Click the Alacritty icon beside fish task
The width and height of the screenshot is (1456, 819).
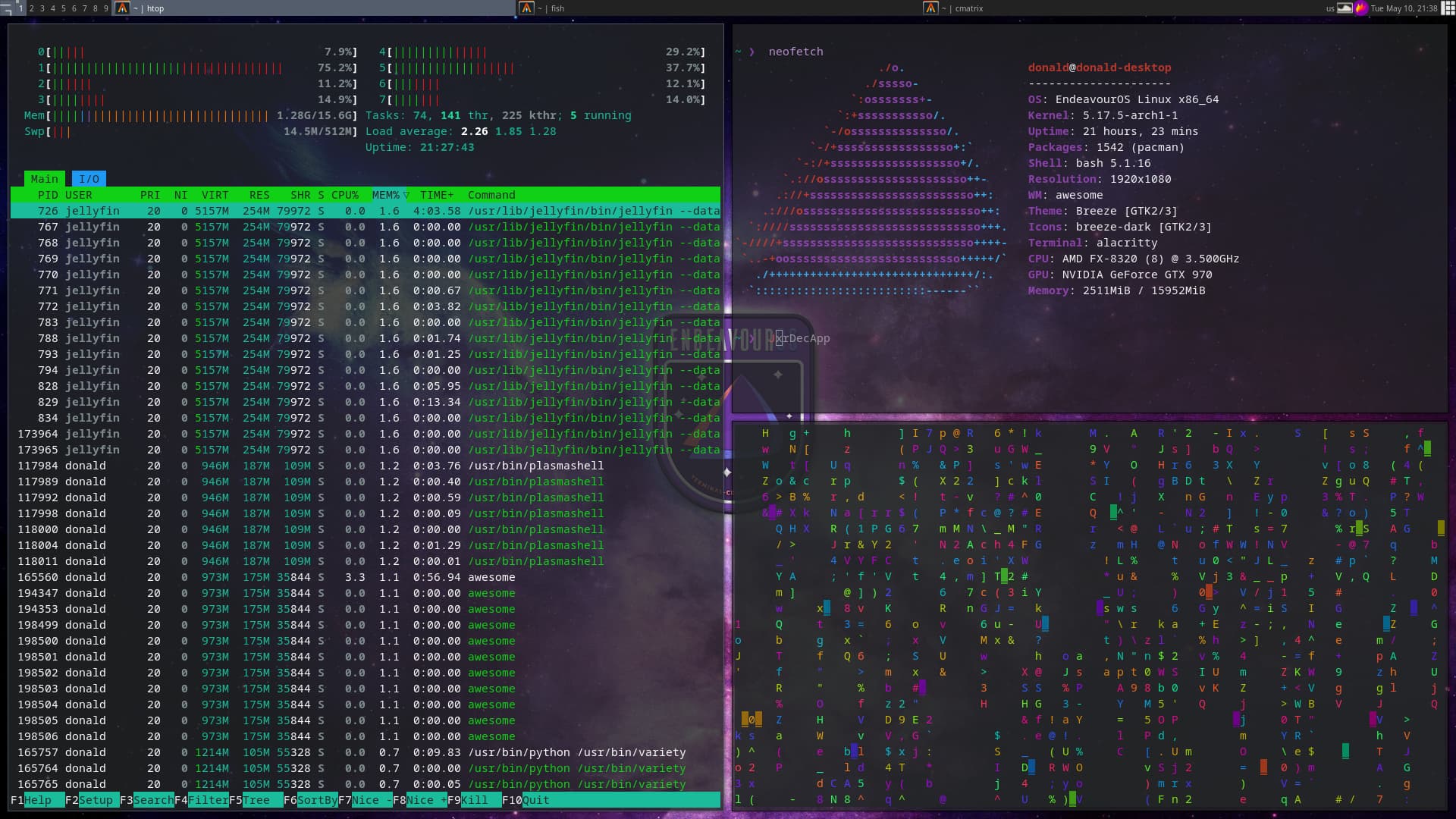526,8
